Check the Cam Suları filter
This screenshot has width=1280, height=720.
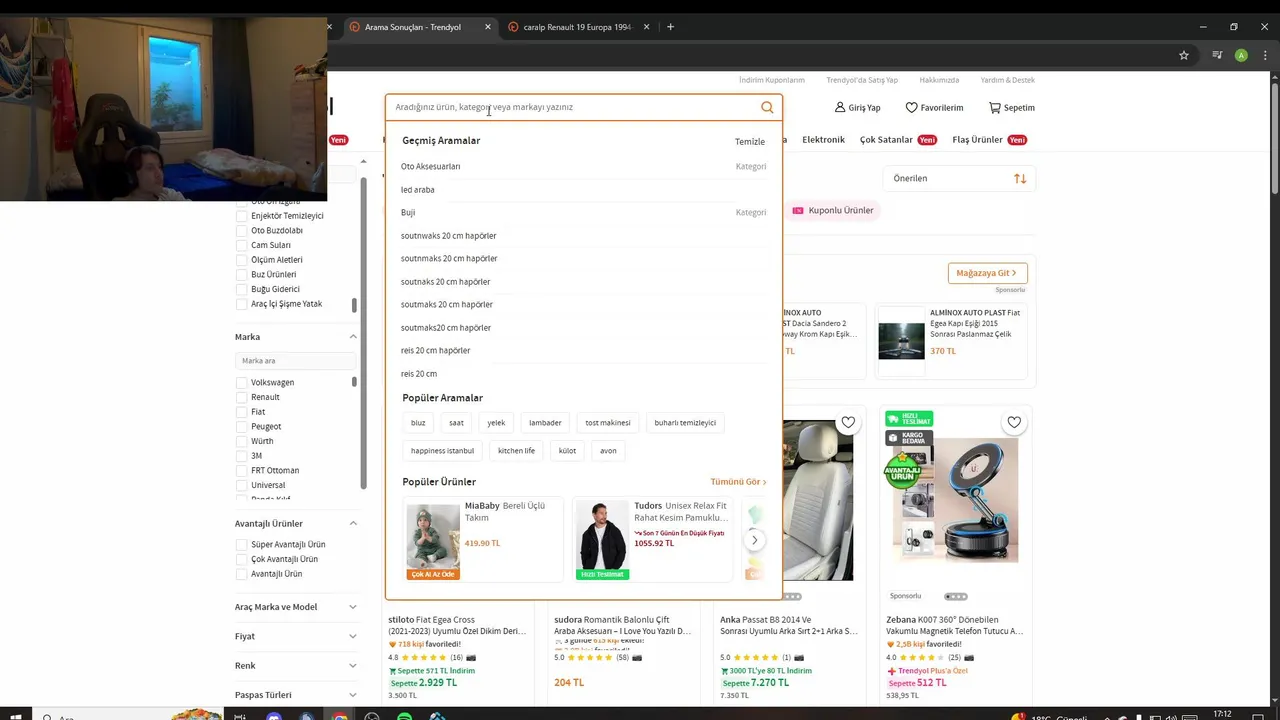pos(241,245)
